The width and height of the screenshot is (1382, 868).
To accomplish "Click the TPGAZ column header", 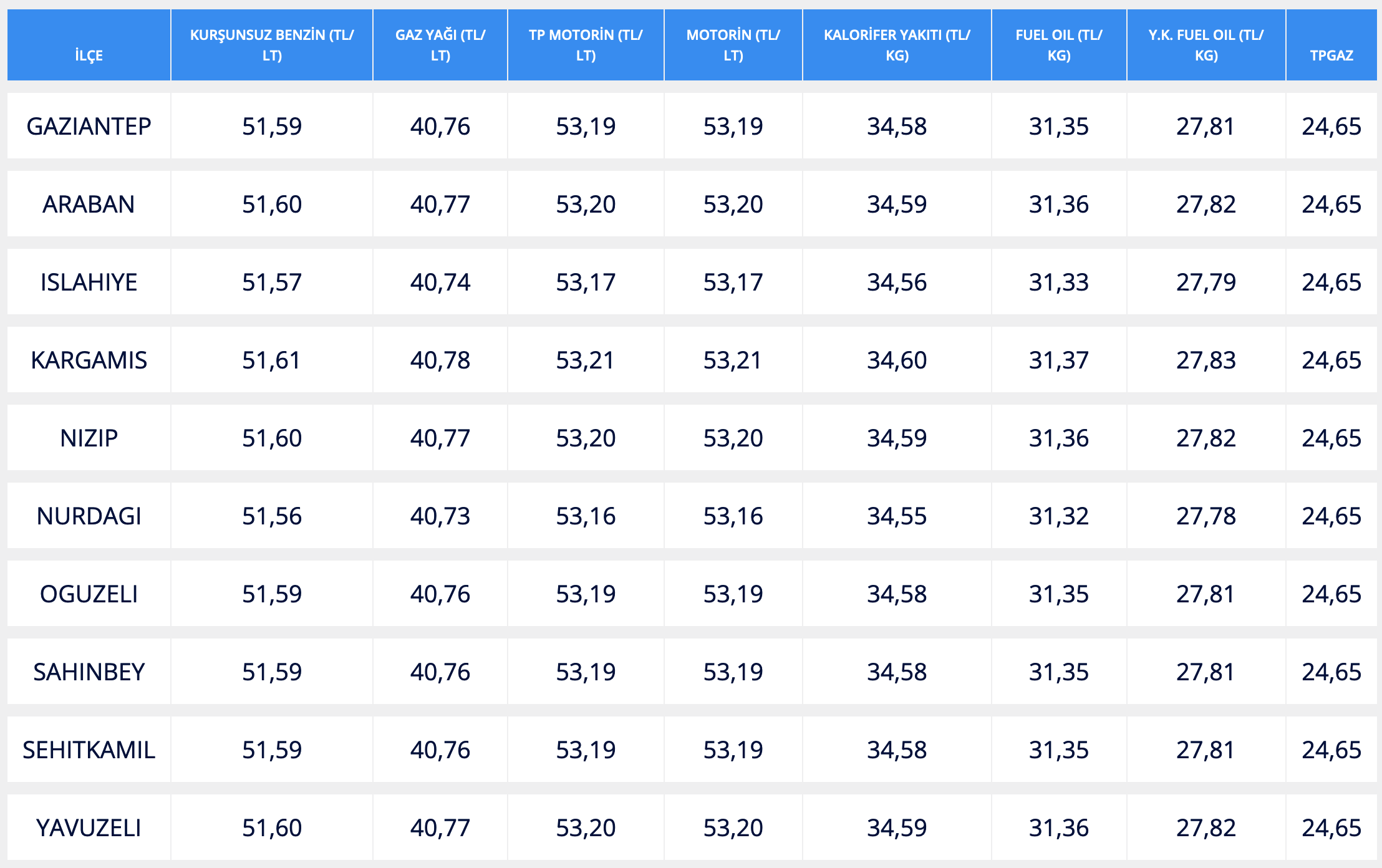I will [x=1331, y=55].
